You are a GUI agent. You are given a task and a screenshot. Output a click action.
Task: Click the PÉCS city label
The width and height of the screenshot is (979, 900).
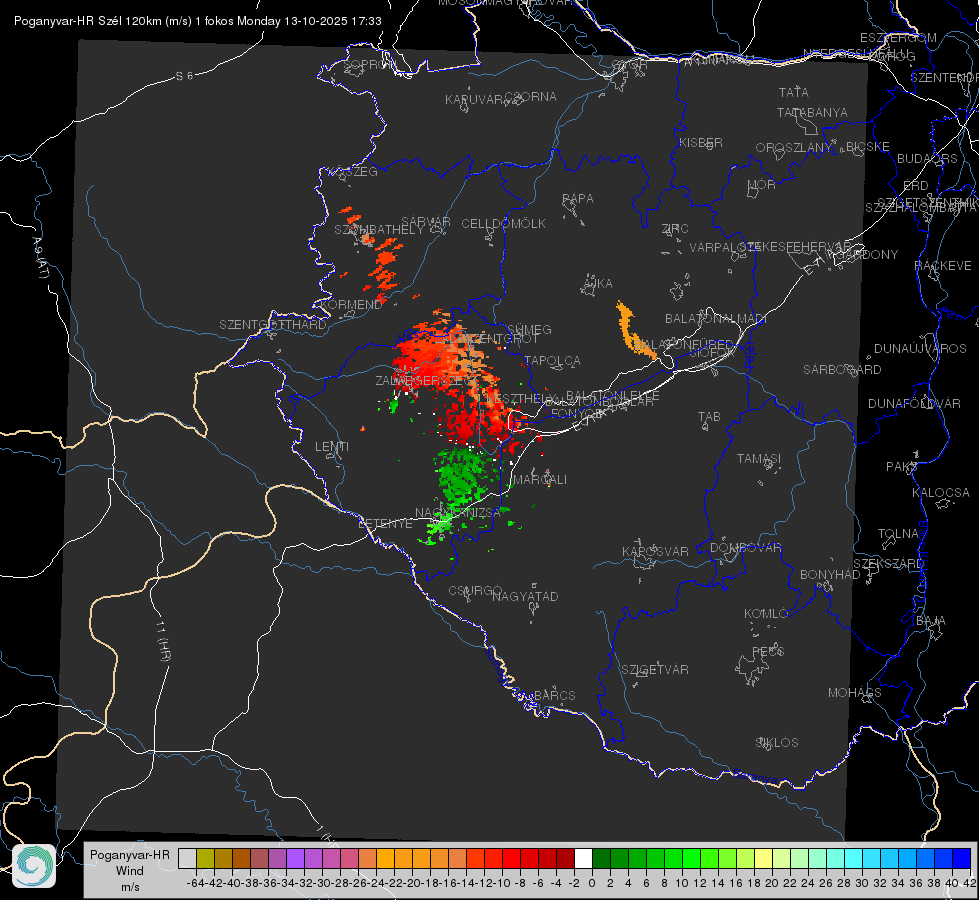click(768, 651)
